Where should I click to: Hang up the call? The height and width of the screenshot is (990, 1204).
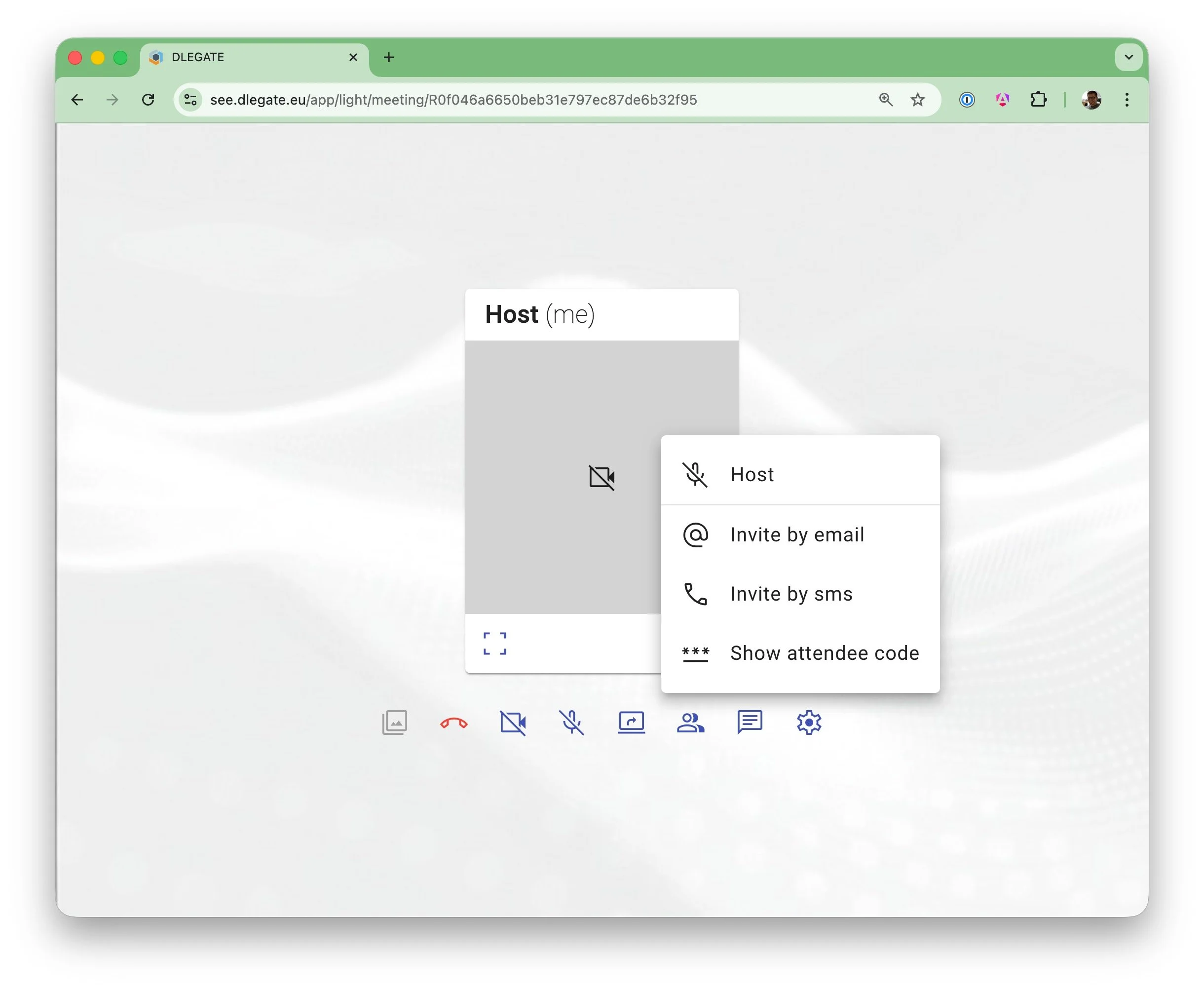(x=454, y=723)
